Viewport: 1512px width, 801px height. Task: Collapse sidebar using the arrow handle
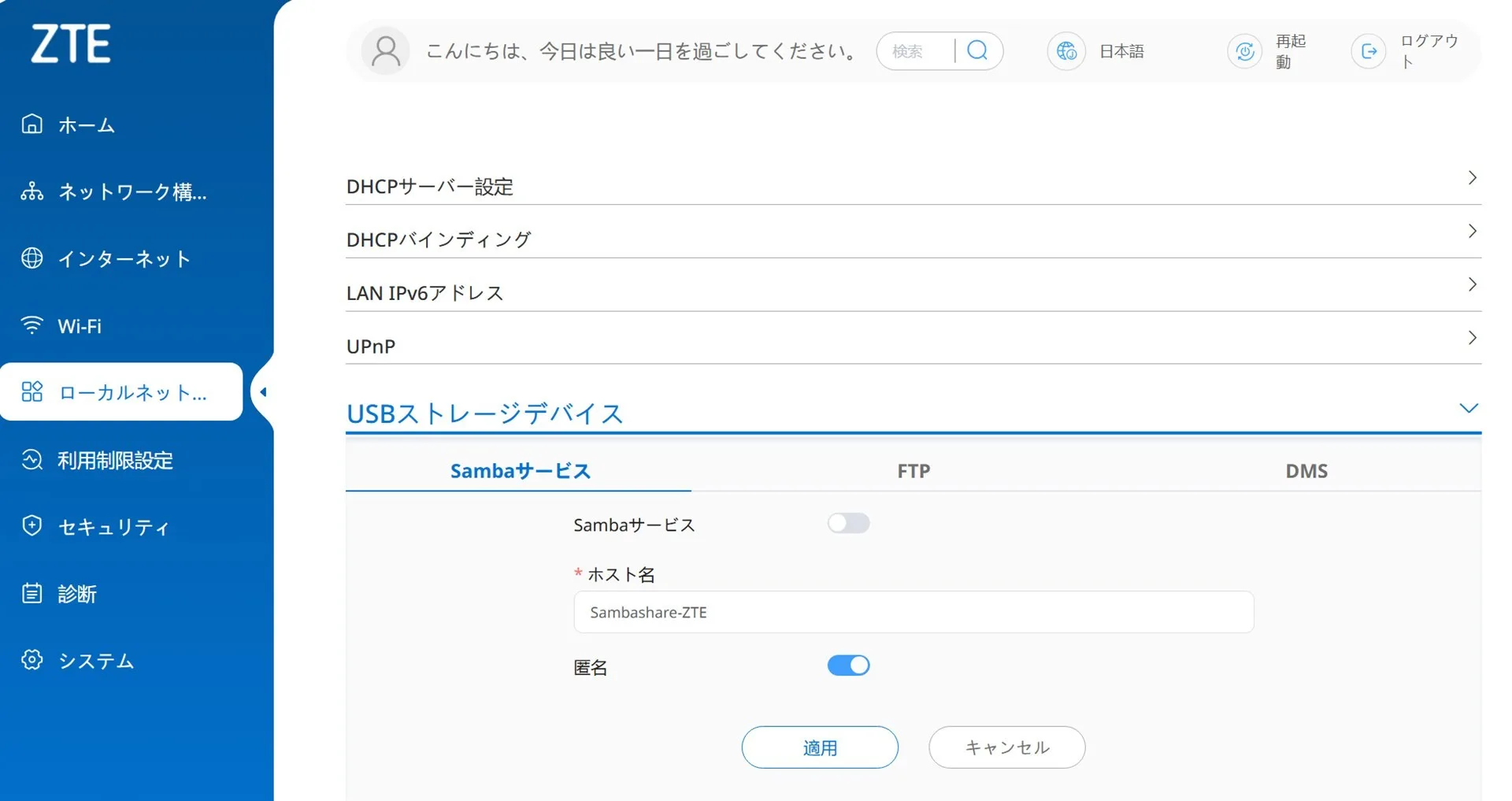[263, 392]
